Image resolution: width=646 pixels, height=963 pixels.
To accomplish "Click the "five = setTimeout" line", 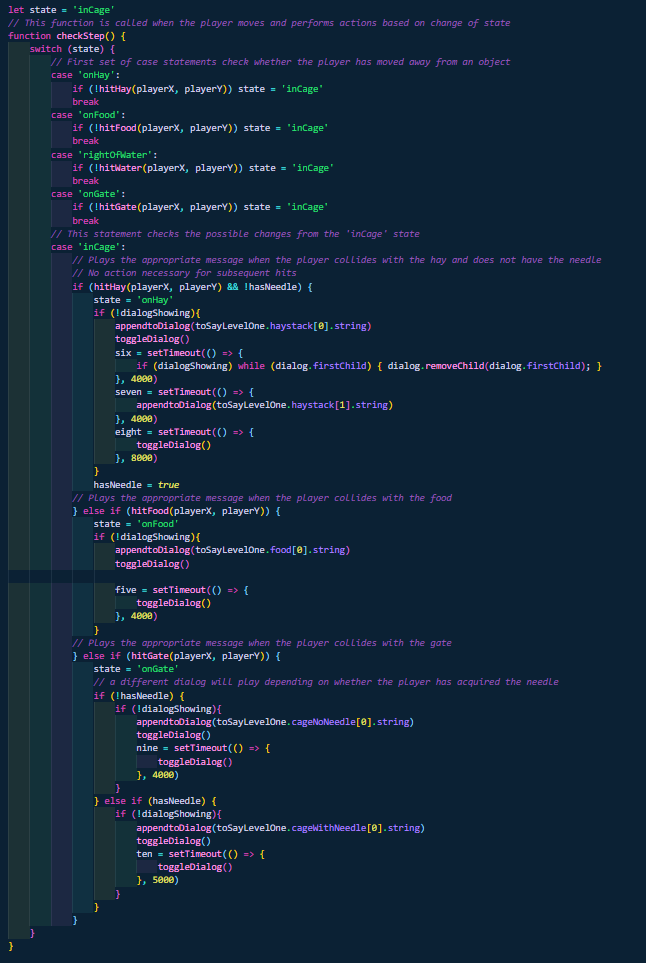I will [x=182, y=590].
